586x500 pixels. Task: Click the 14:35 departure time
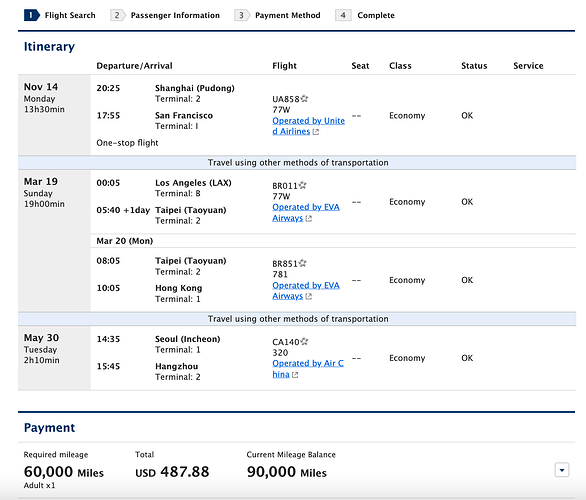pyautogui.click(x=108, y=339)
